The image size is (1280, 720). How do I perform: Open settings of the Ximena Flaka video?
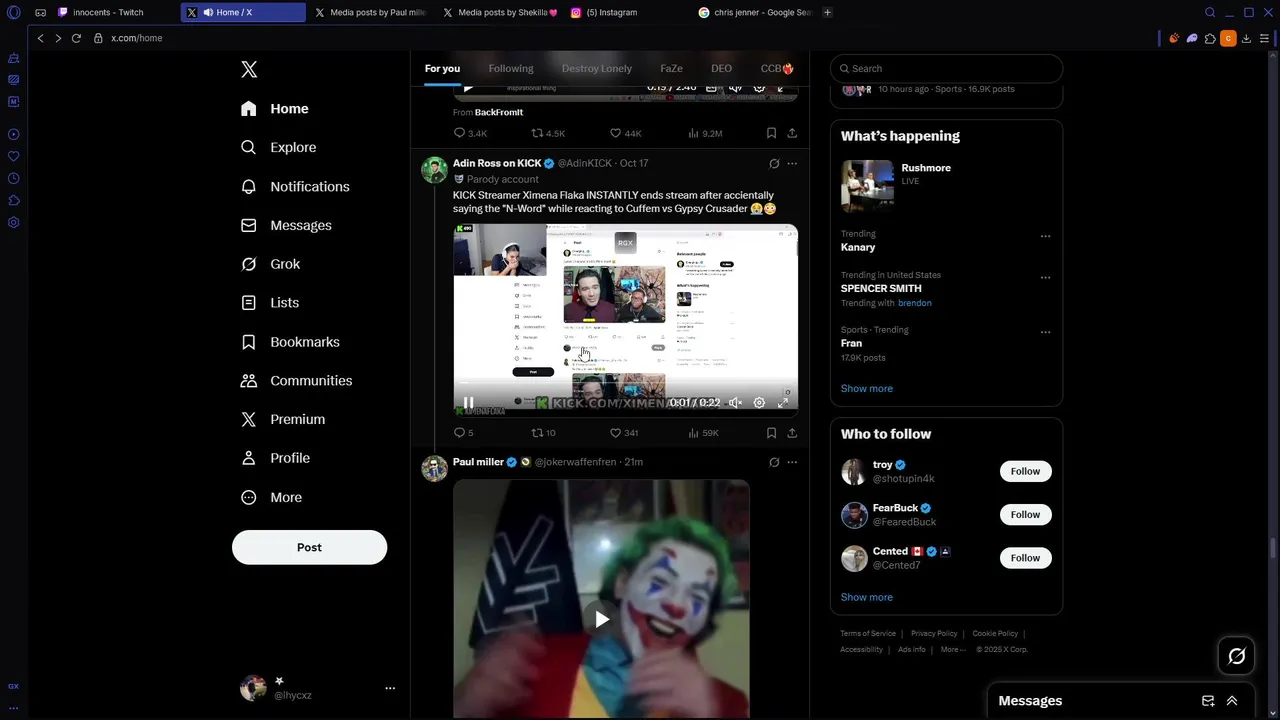pyautogui.click(x=759, y=403)
